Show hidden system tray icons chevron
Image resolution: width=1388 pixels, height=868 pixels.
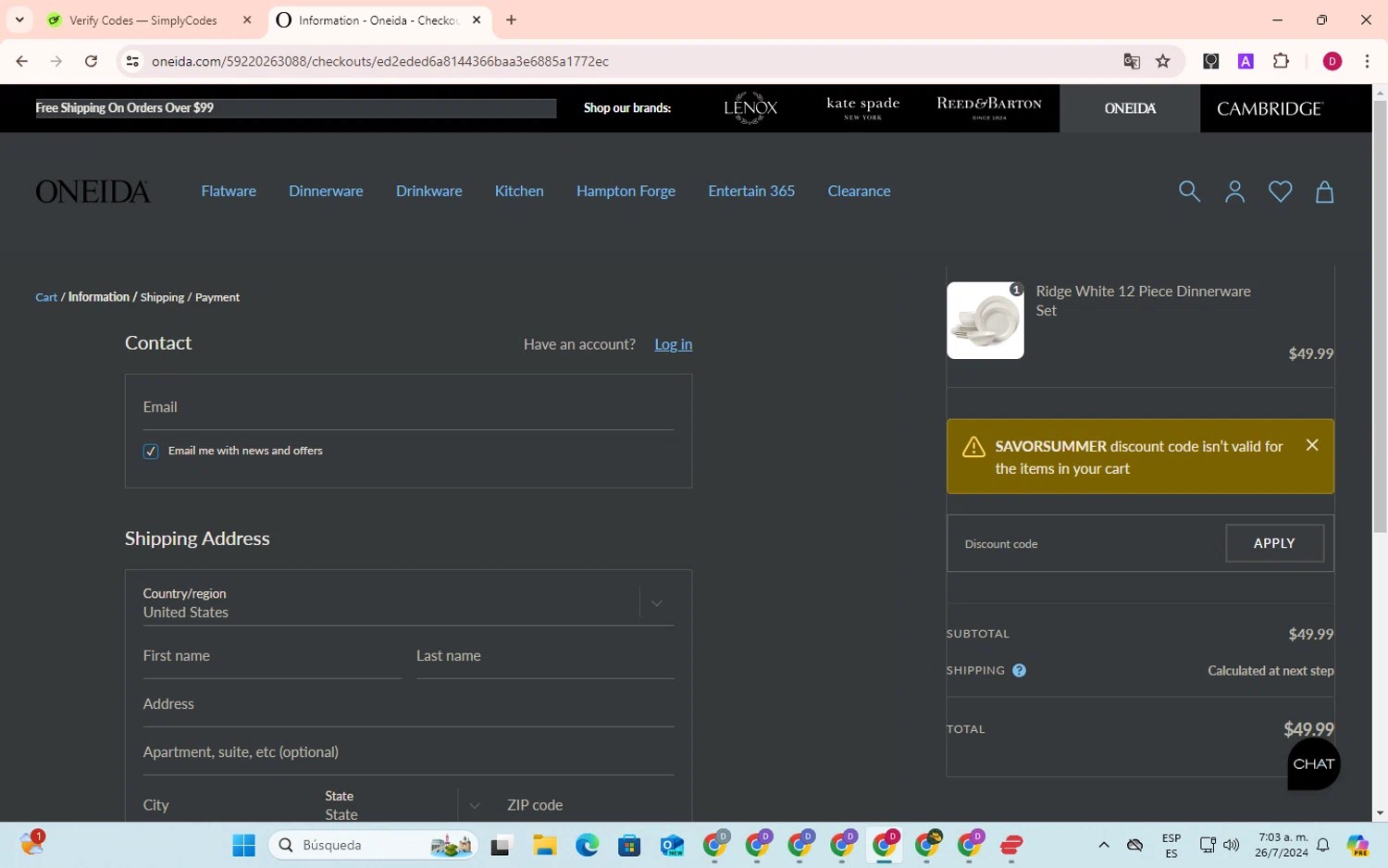click(1104, 845)
